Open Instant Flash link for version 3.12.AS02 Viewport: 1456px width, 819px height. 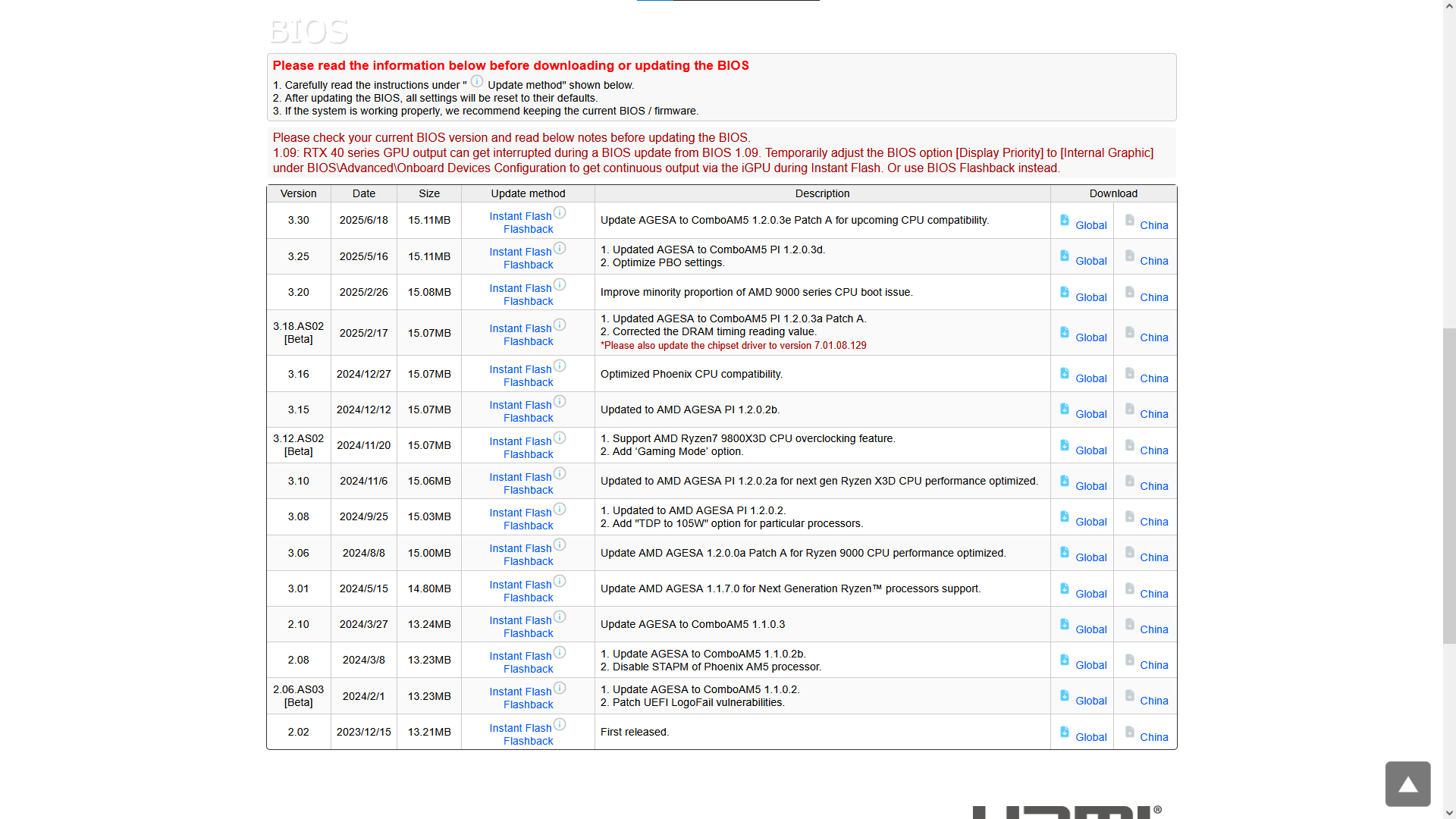[520, 441]
